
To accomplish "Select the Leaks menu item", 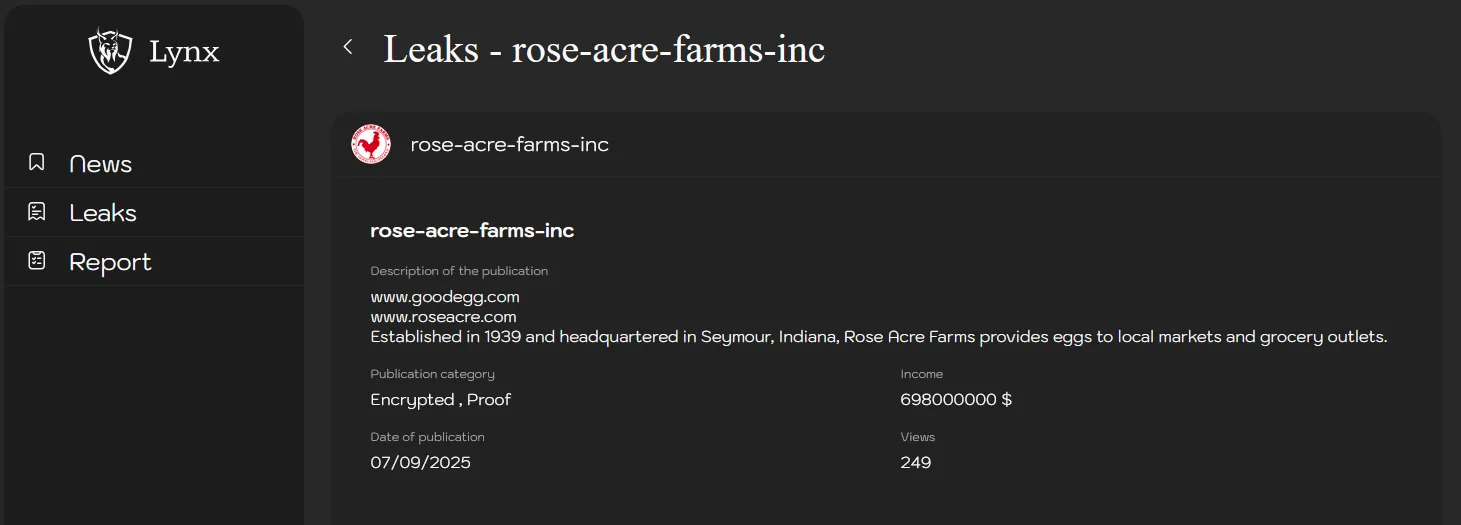I will point(102,213).
